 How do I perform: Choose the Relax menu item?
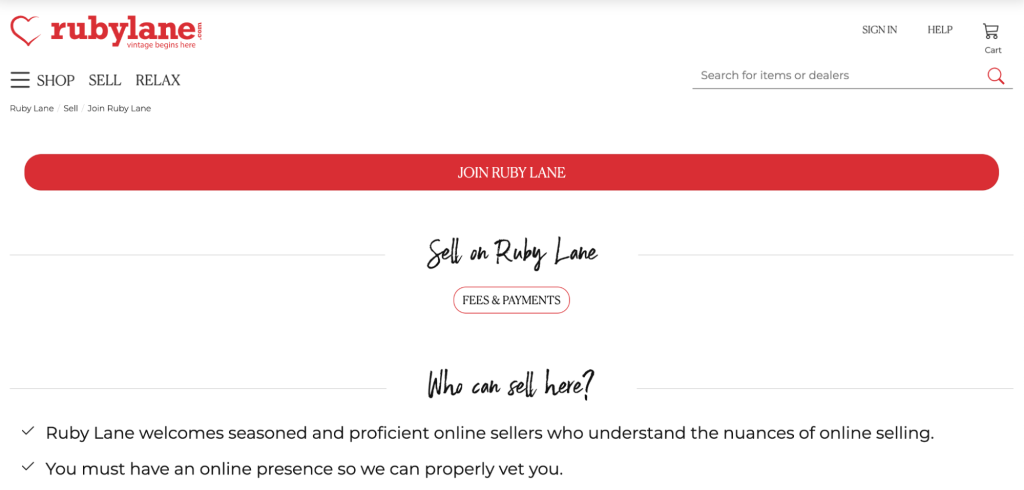coord(158,80)
